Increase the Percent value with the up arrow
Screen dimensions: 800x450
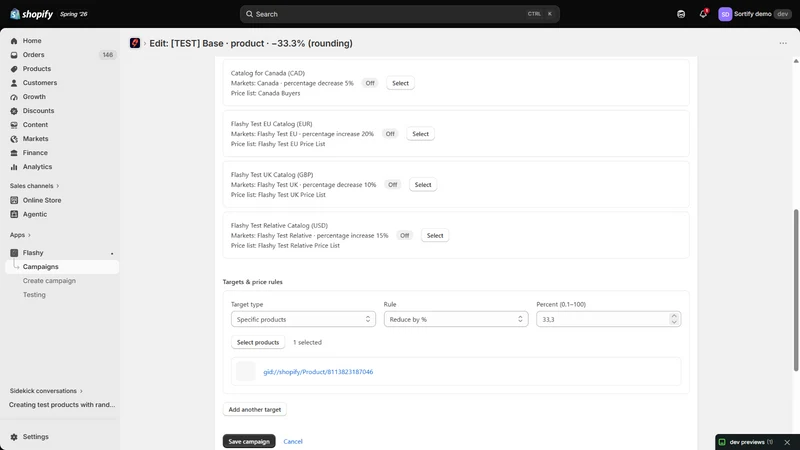pos(674,316)
